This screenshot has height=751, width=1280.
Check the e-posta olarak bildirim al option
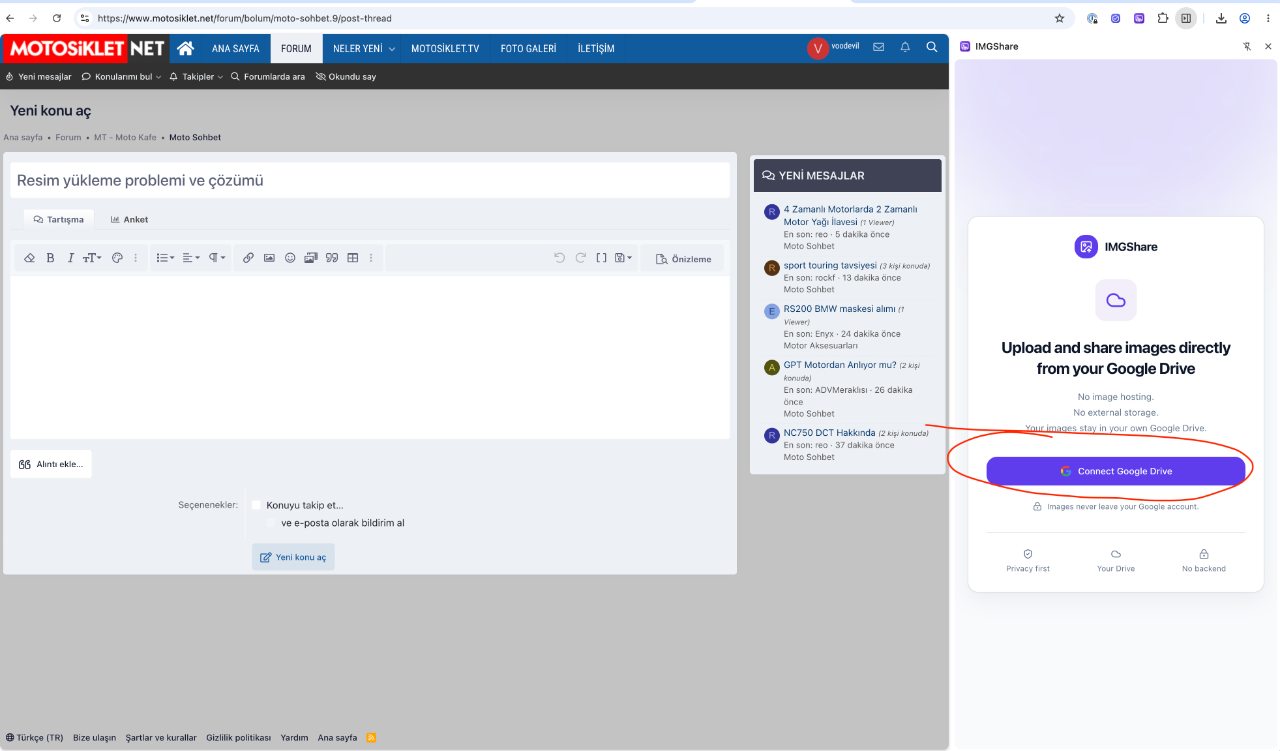[271, 523]
